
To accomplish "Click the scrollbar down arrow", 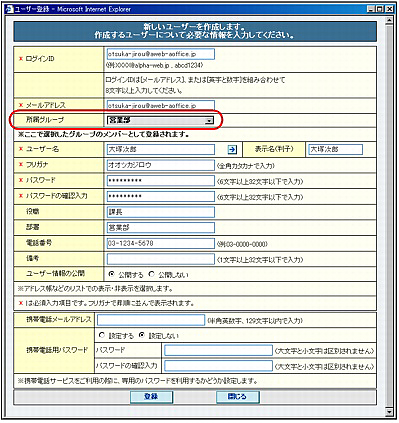I will tap(389, 412).
